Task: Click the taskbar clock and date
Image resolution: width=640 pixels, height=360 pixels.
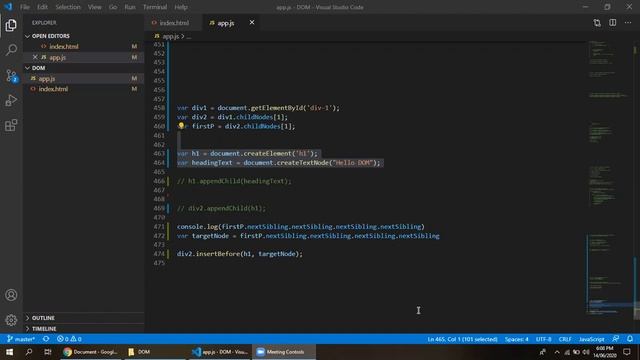Action: pyautogui.click(x=604, y=351)
